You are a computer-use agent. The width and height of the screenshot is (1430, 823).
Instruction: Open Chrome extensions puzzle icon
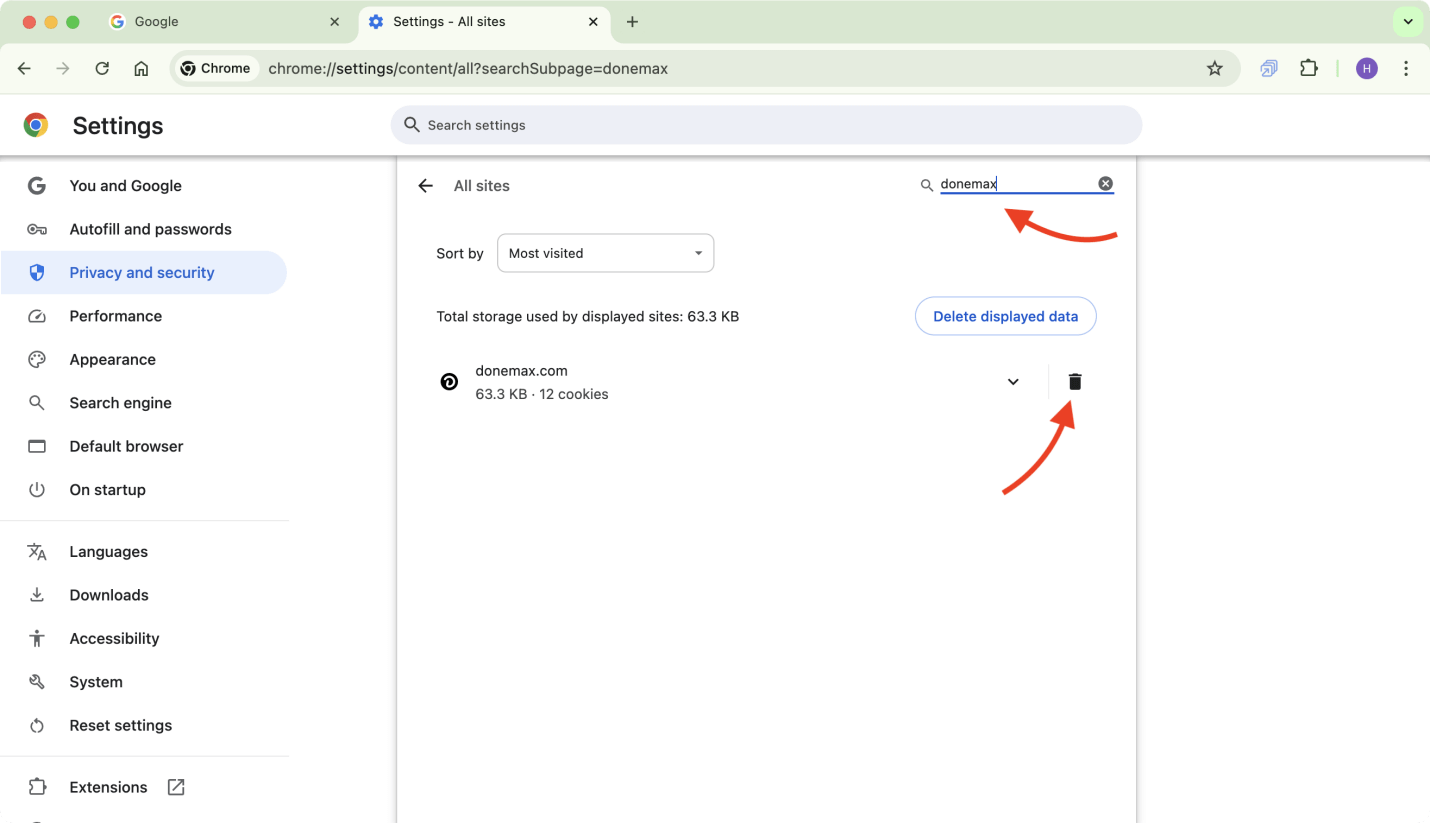coord(1309,69)
